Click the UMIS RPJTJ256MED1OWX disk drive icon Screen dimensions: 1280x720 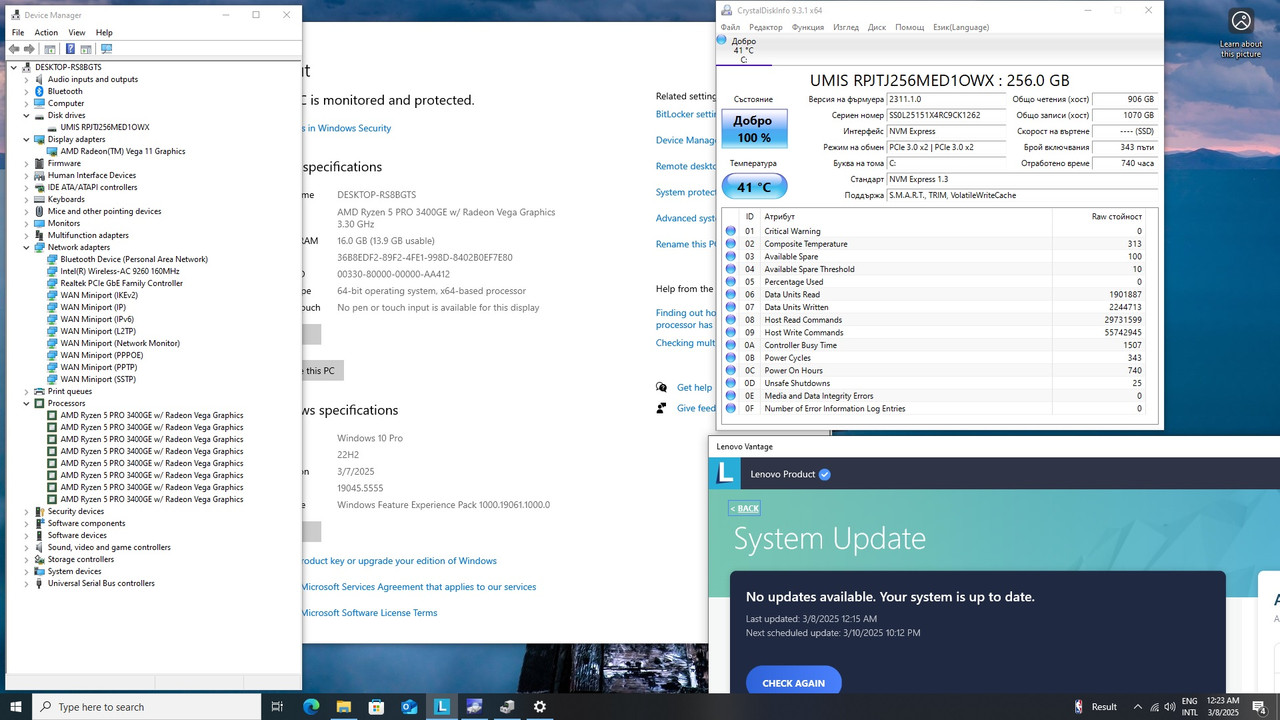coord(52,127)
